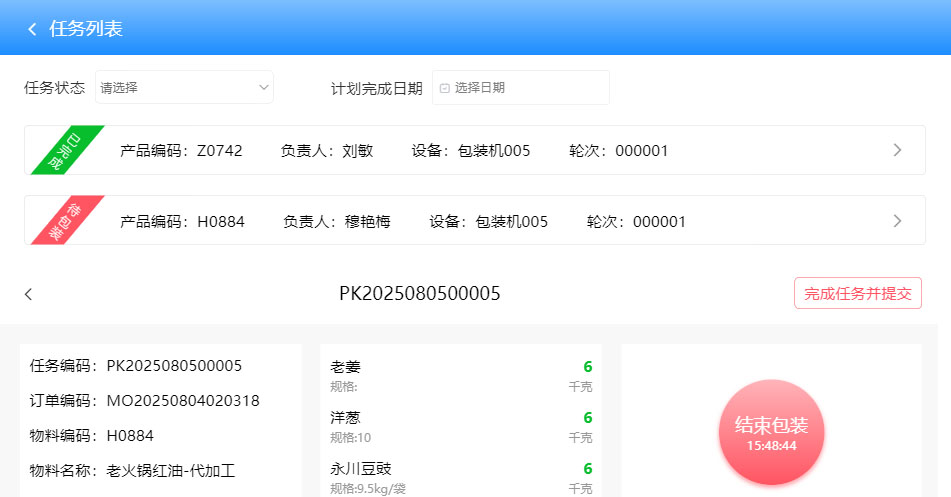The height and width of the screenshot is (497, 951).
Task: Open the 任务状态 dropdown
Action: (184, 87)
